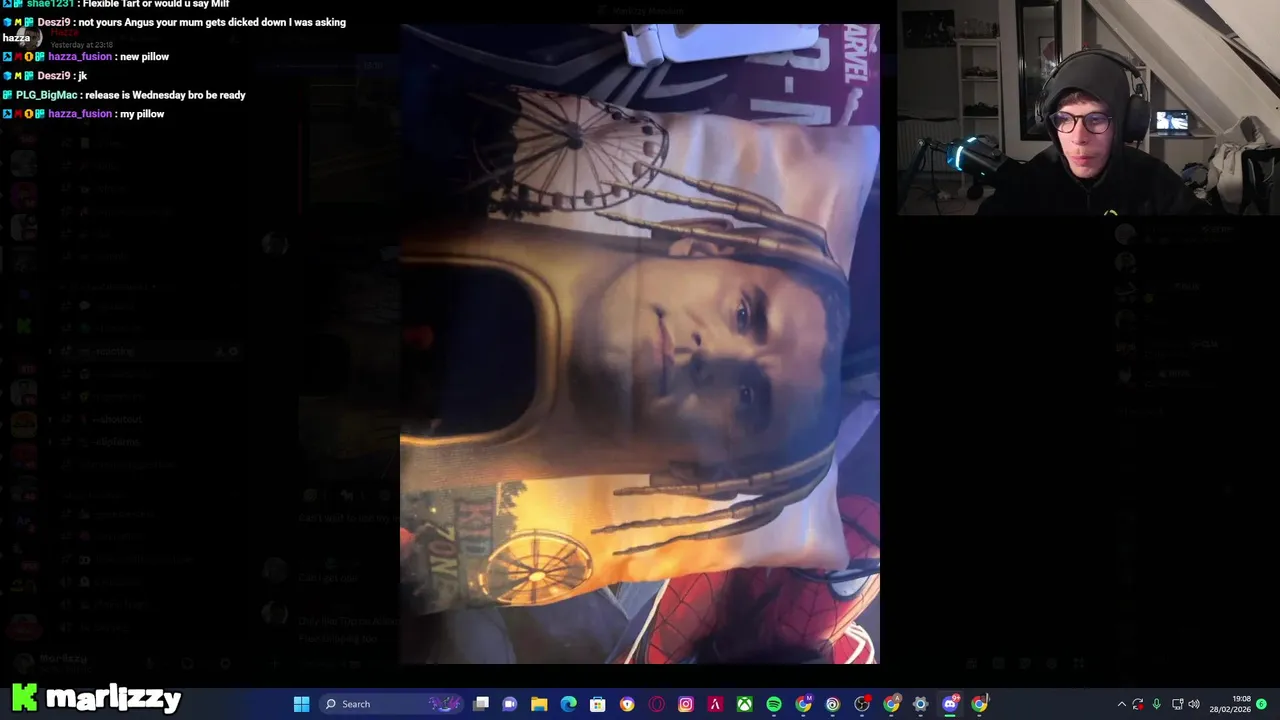
Task: Open File Explorer from the taskbar
Action: point(539,704)
